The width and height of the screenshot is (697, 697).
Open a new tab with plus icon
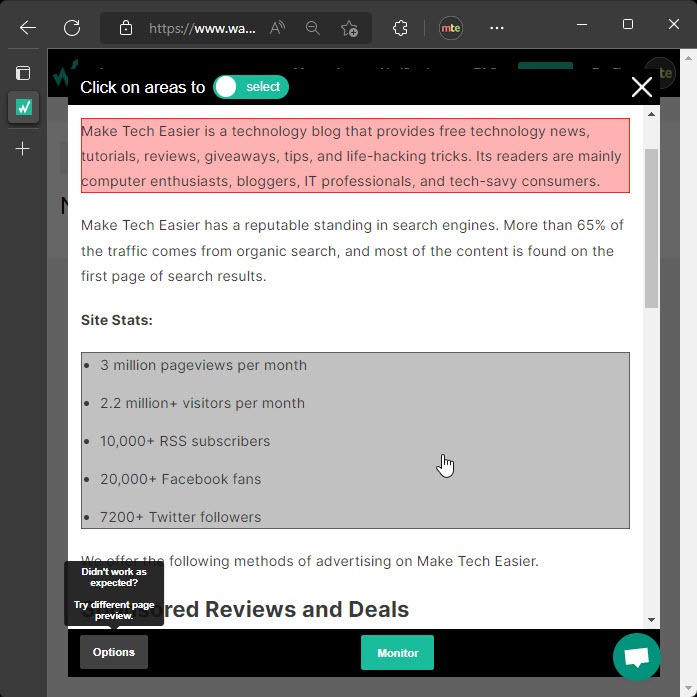pyautogui.click(x=23, y=148)
